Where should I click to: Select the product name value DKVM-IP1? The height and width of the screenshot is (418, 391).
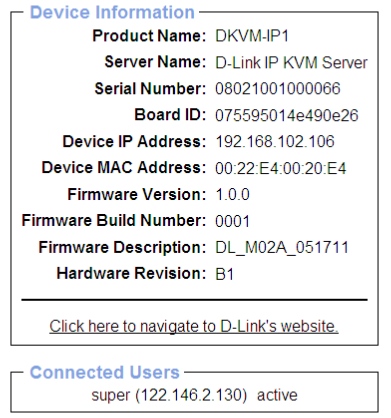pyautogui.click(x=252, y=36)
